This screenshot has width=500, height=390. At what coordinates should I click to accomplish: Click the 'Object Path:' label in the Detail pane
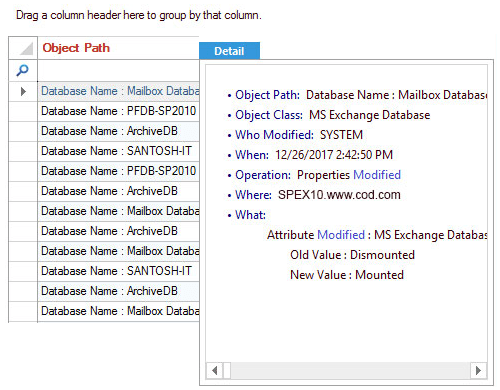pos(268,95)
